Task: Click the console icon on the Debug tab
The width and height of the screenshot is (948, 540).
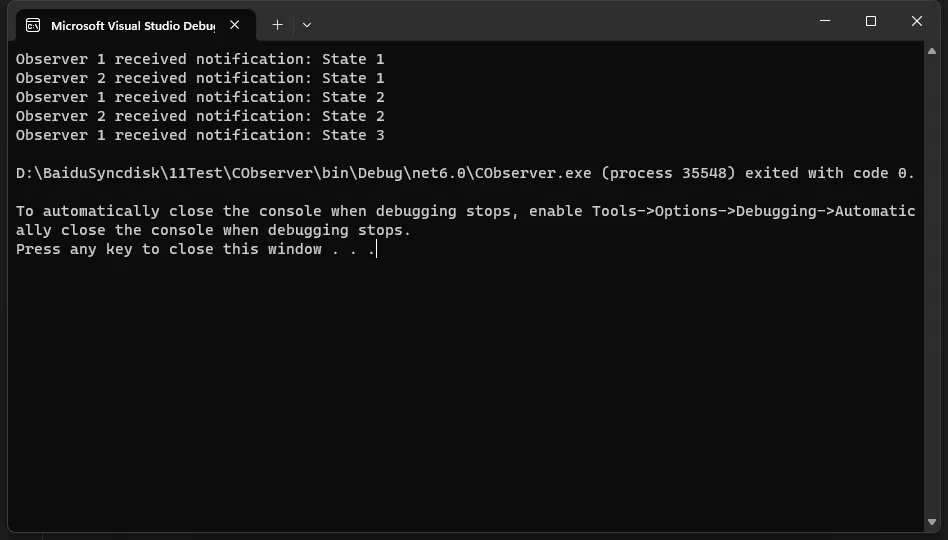Action: tap(33, 25)
